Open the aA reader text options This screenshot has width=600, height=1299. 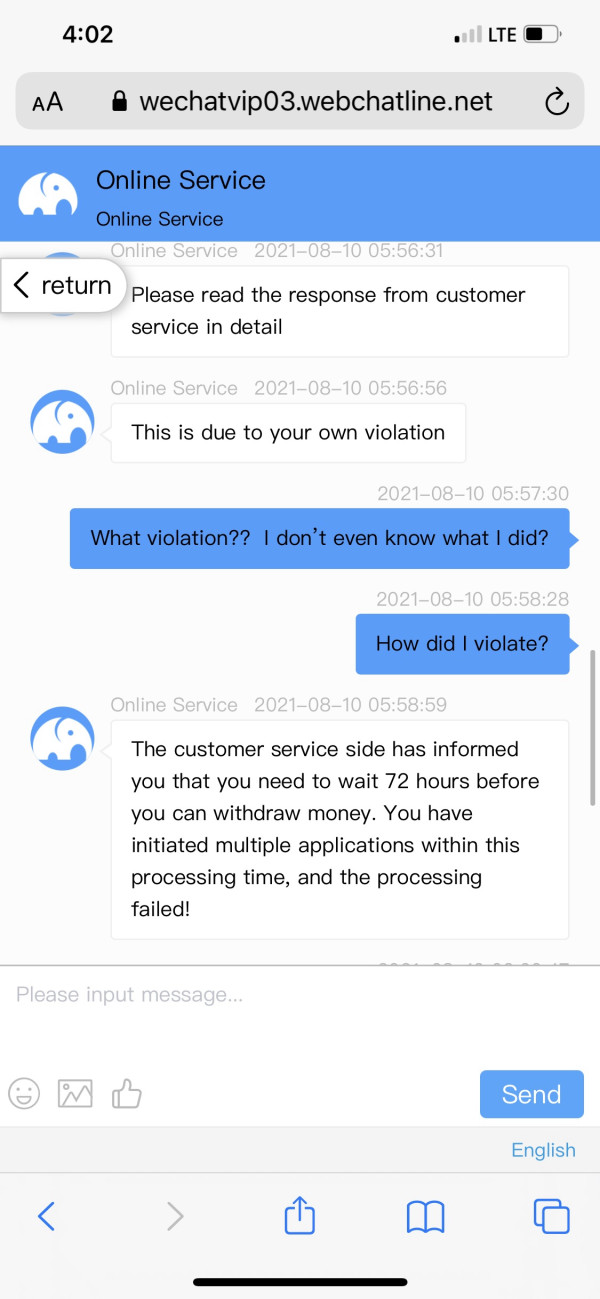(x=47, y=102)
